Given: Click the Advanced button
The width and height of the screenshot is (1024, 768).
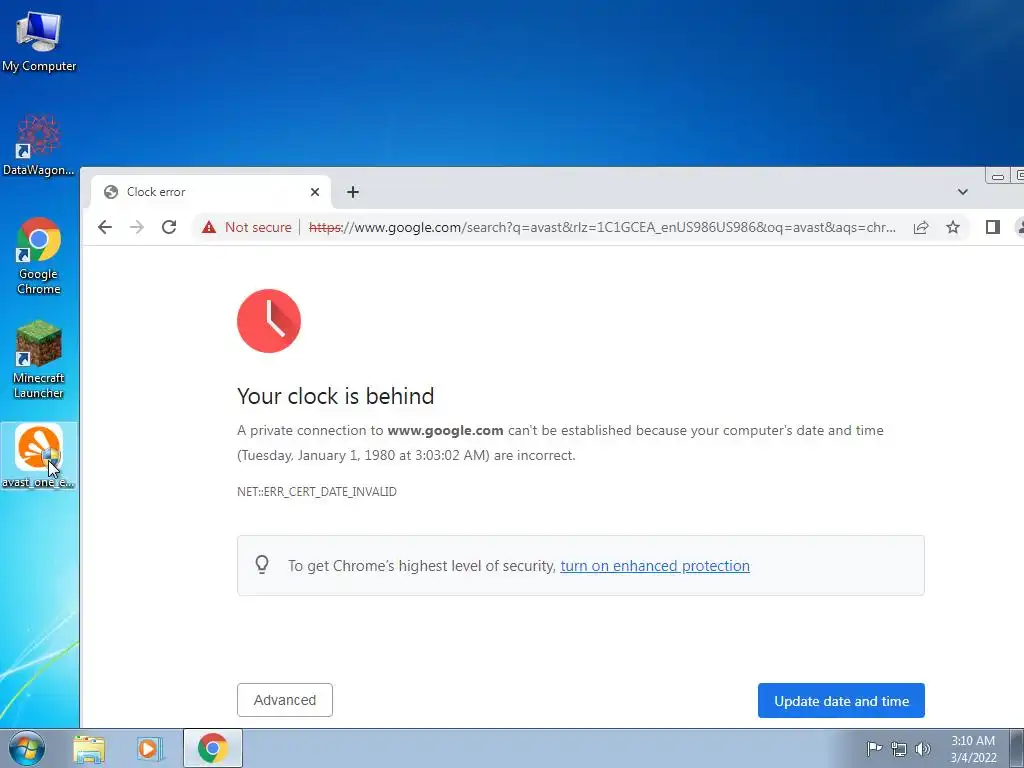Looking at the screenshot, I should 285,700.
